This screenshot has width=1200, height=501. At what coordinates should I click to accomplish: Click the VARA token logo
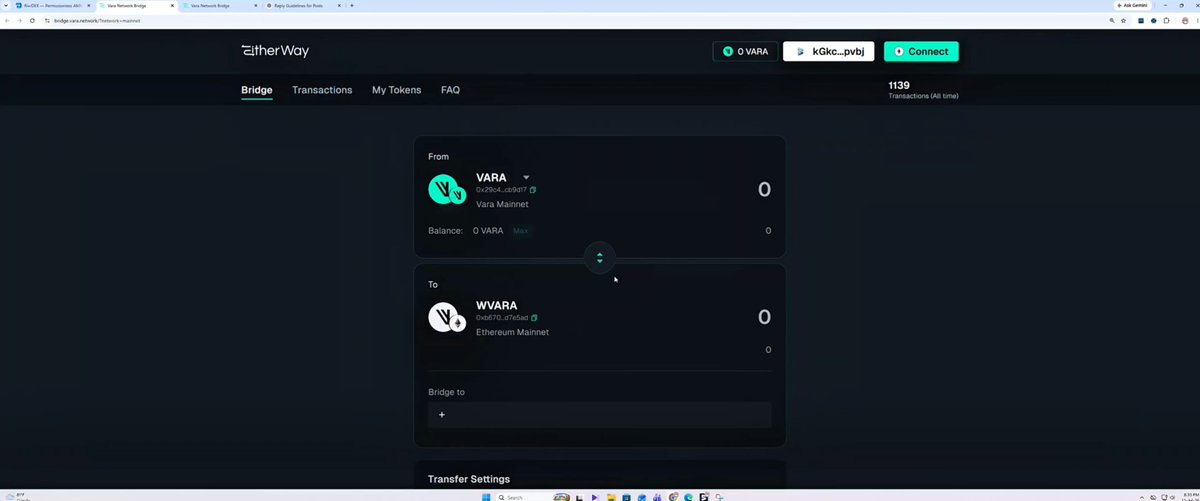(446, 190)
